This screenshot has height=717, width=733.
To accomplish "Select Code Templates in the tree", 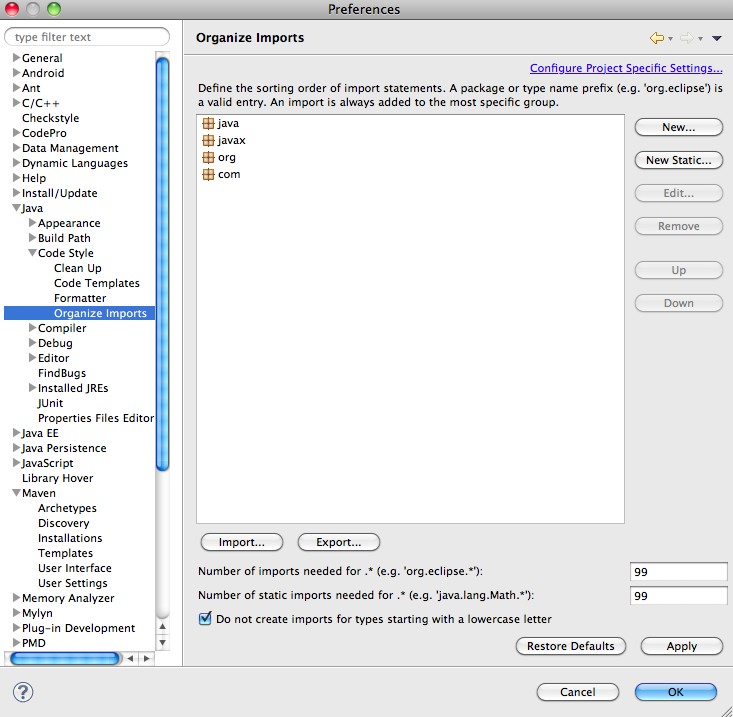I will tap(97, 283).
